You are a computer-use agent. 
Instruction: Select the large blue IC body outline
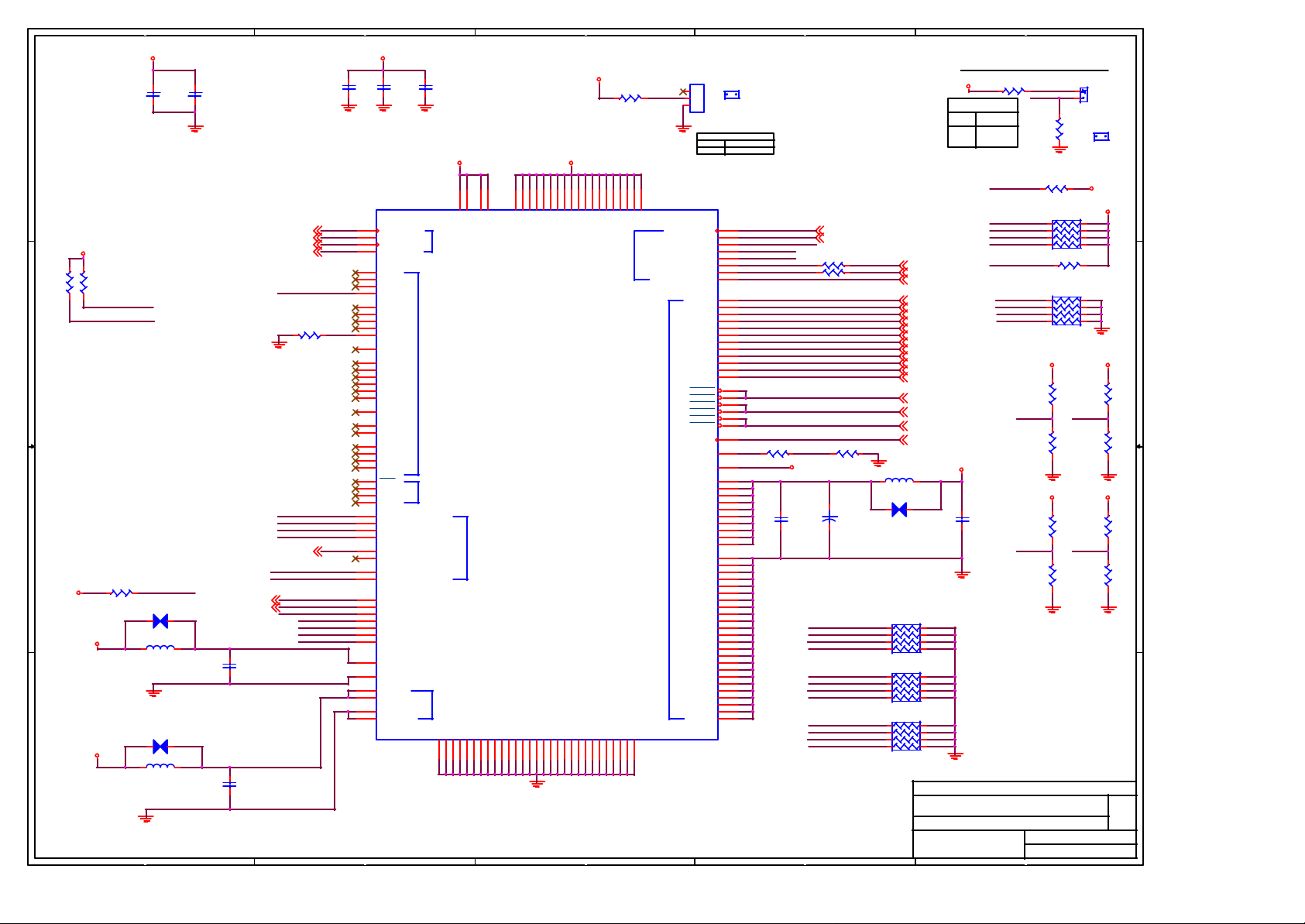(547, 474)
